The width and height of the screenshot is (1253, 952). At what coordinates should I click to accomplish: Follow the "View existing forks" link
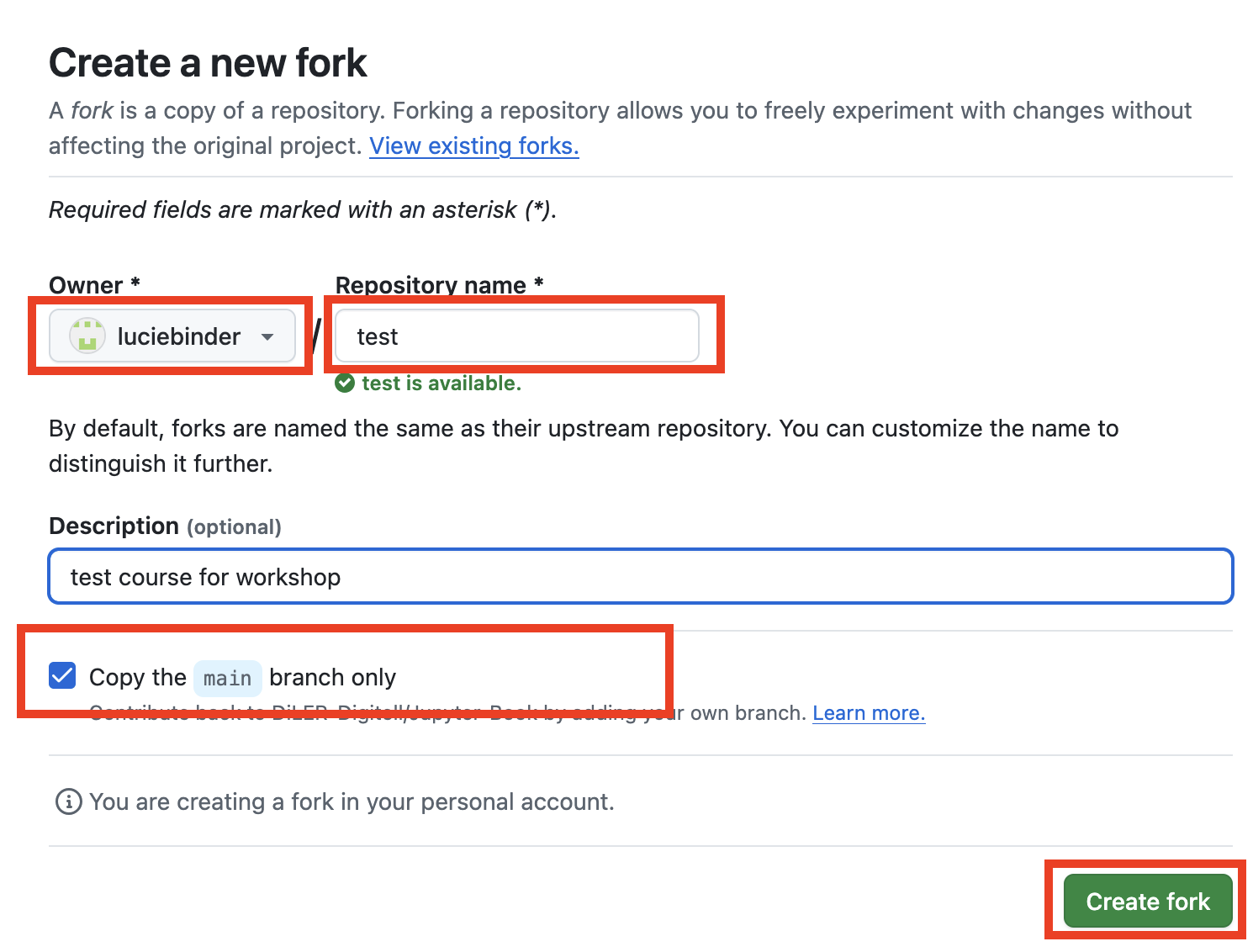coord(473,145)
